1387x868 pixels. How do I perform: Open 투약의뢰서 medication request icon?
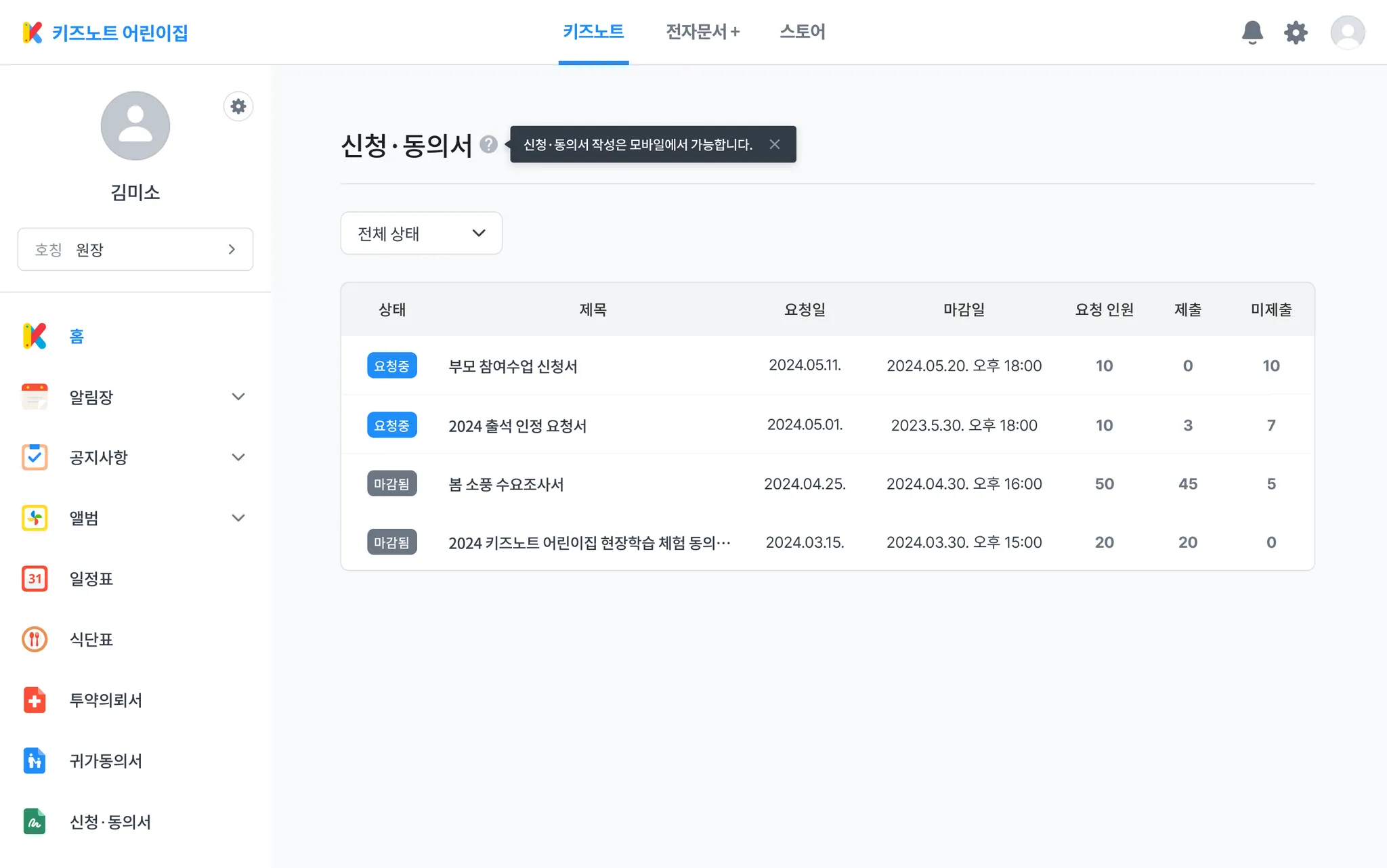coord(35,700)
